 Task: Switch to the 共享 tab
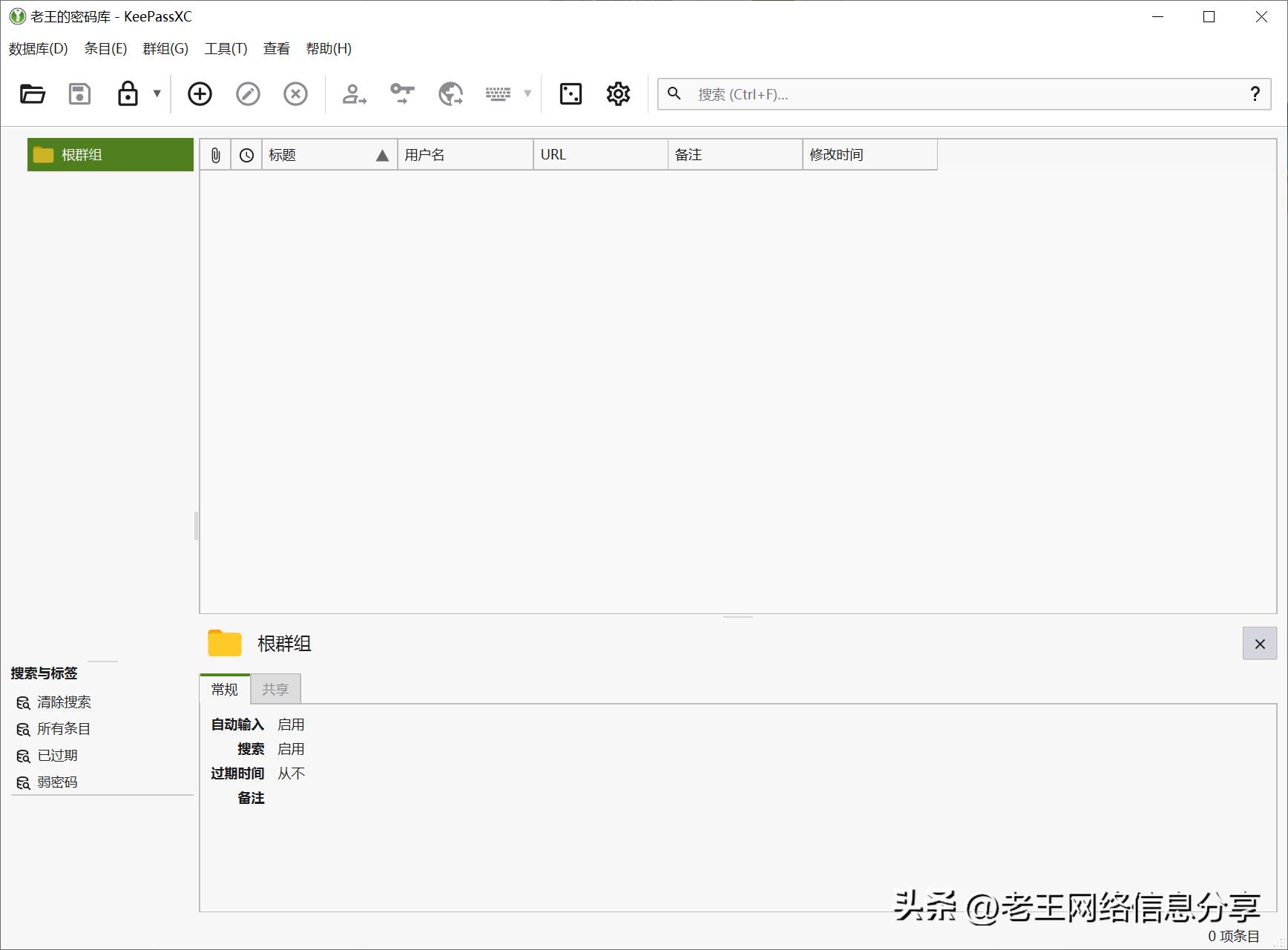(x=275, y=689)
